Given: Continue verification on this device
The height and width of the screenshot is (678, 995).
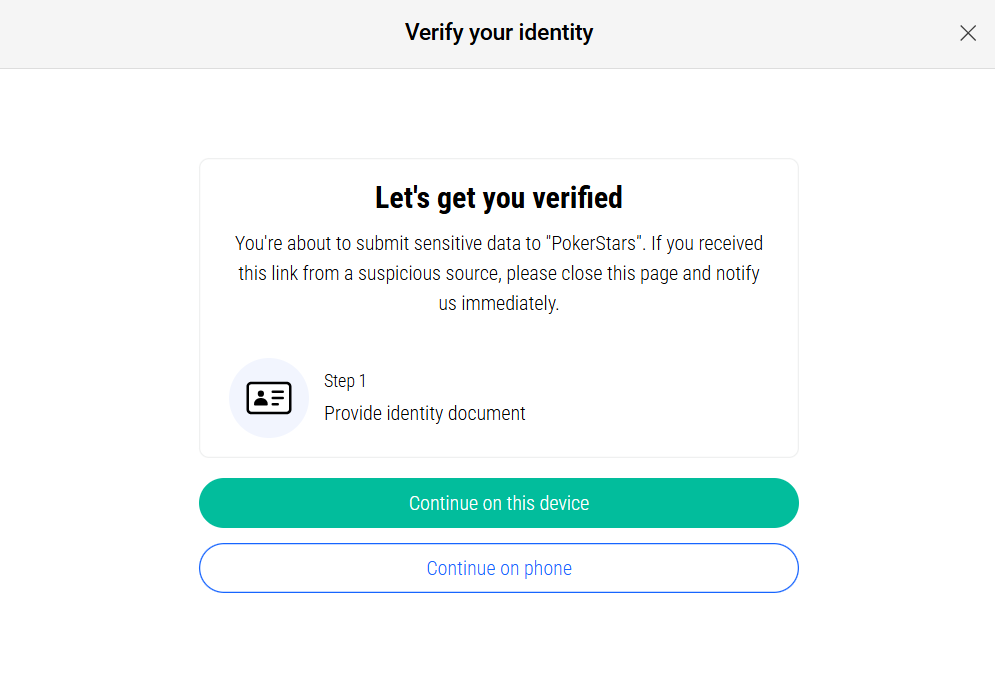Looking at the screenshot, I should coord(499,503).
